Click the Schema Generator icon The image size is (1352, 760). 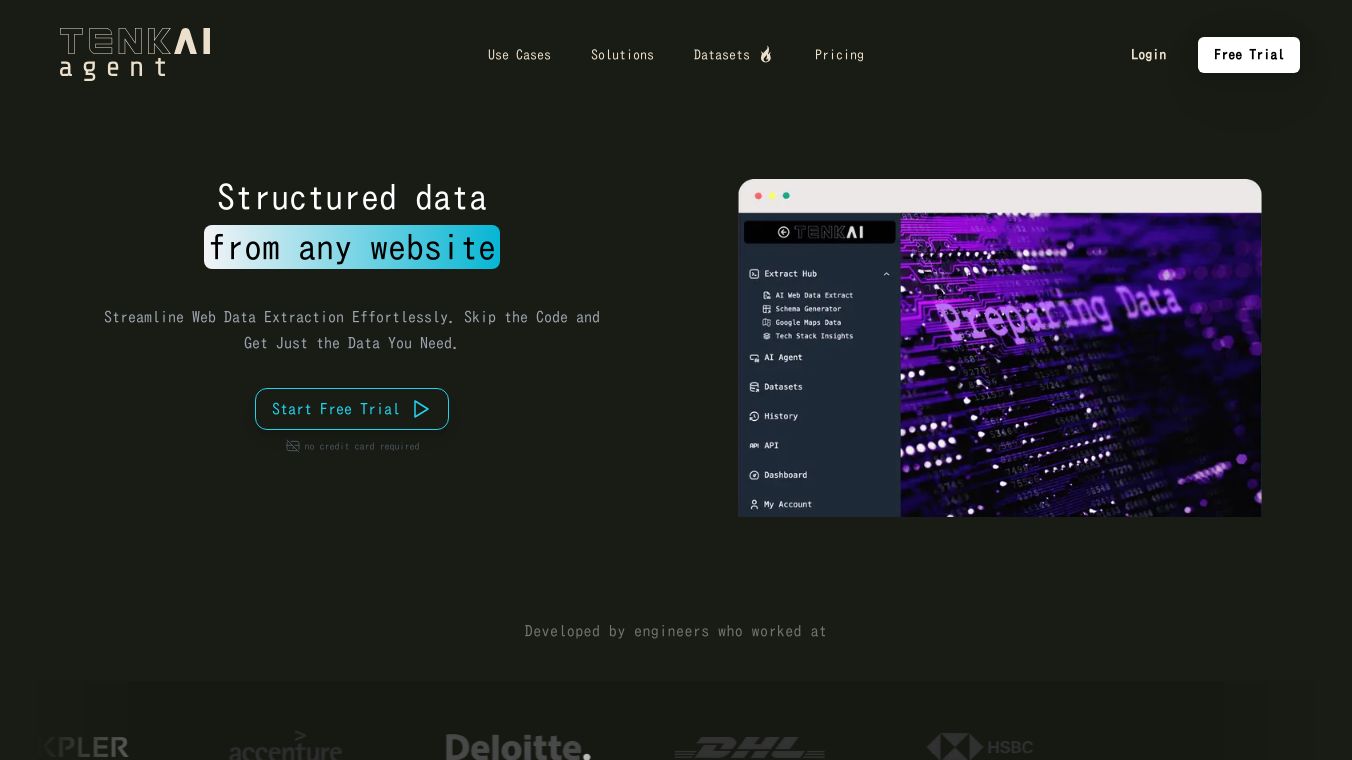(767, 309)
